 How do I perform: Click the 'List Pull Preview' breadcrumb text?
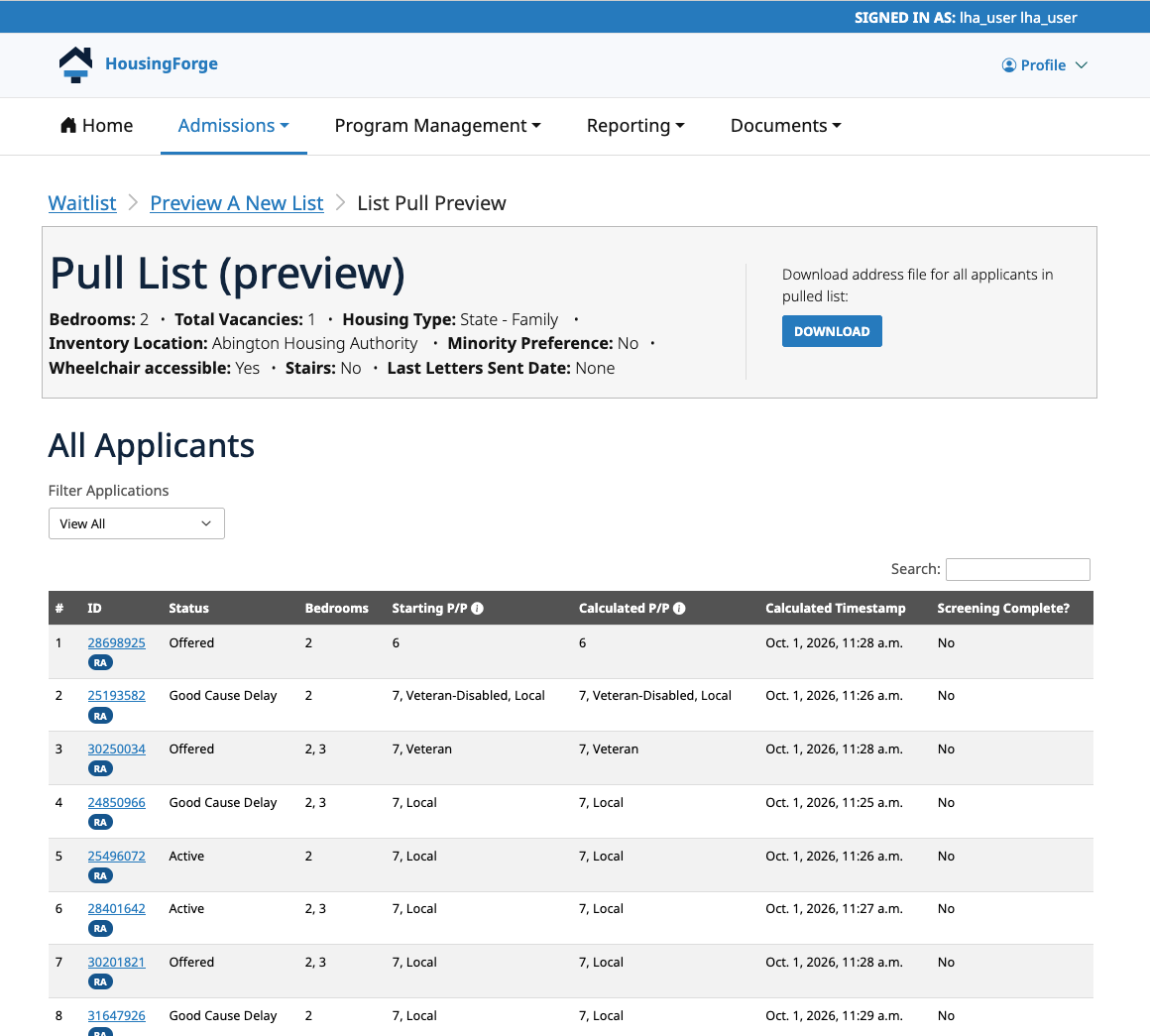(432, 203)
